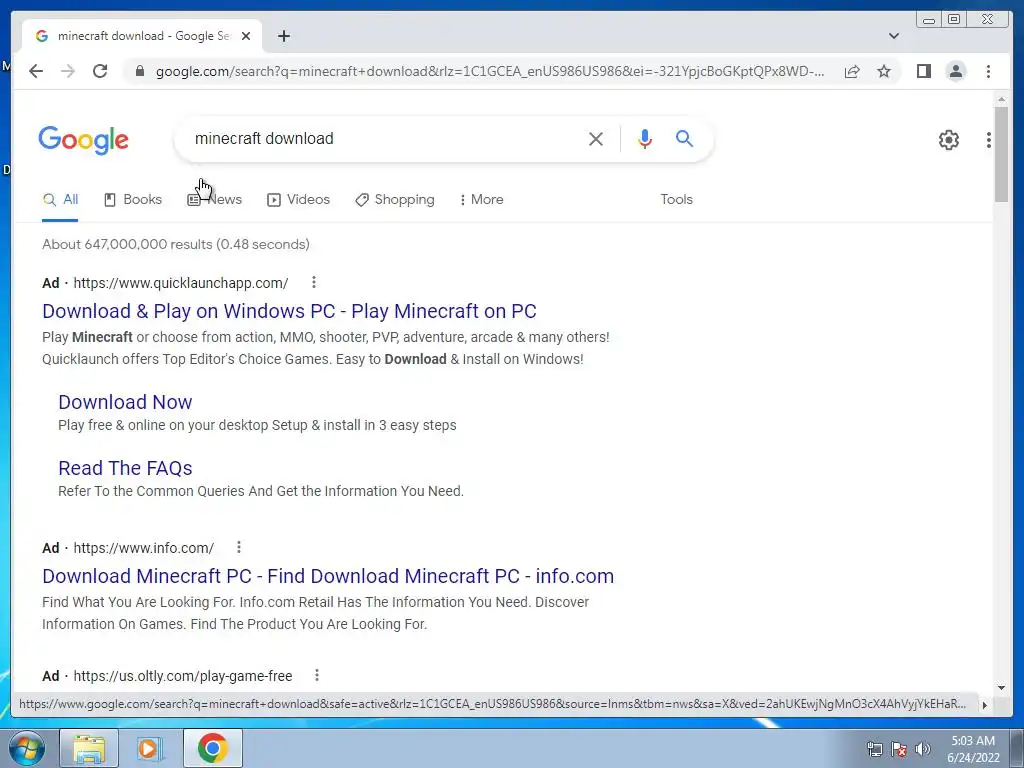Click the Chrome taskbar icon
The width and height of the screenshot is (1024, 768).
point(213,748)
